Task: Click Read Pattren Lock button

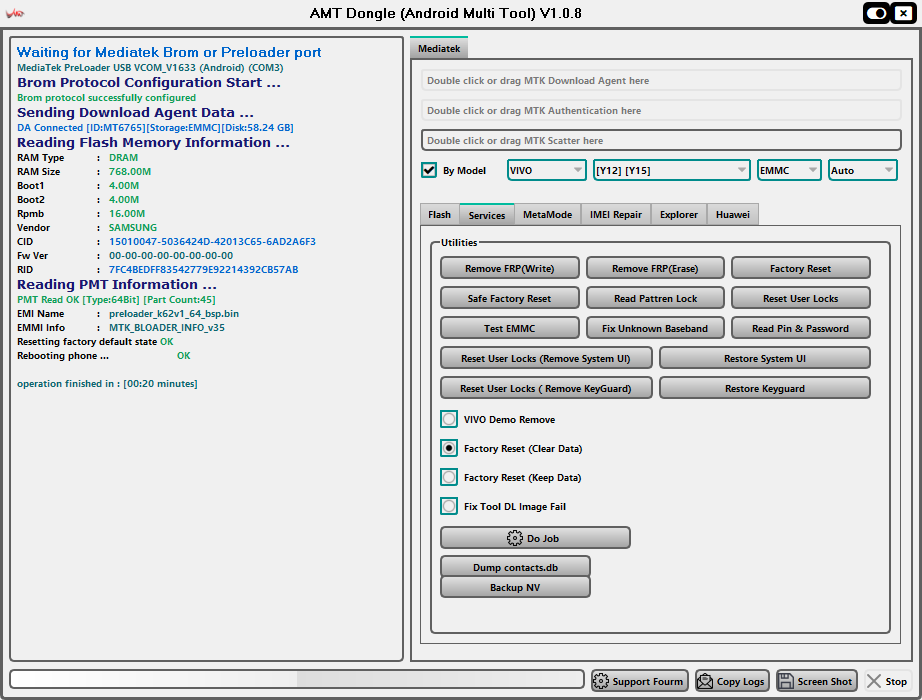Action: tap(655, 298)
